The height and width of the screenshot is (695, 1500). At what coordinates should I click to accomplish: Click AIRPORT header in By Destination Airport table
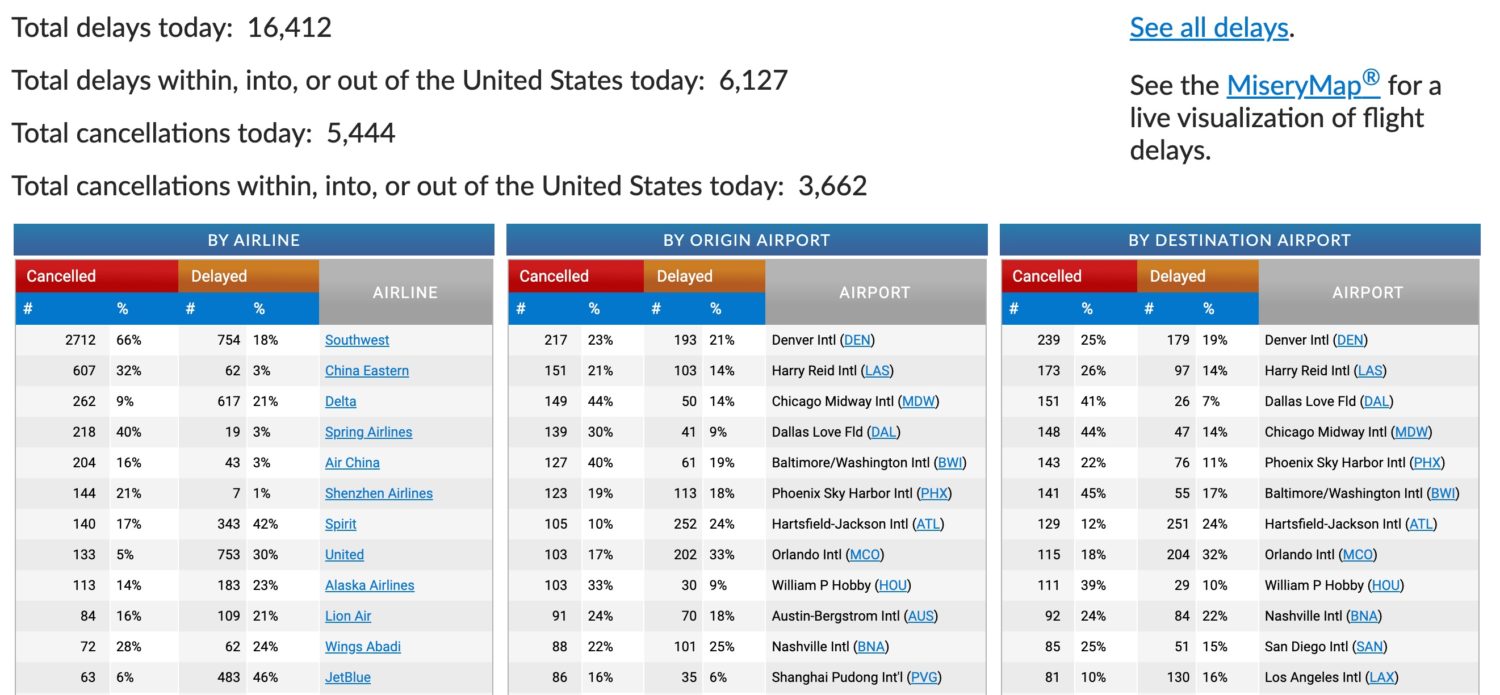coord(1367,292)
